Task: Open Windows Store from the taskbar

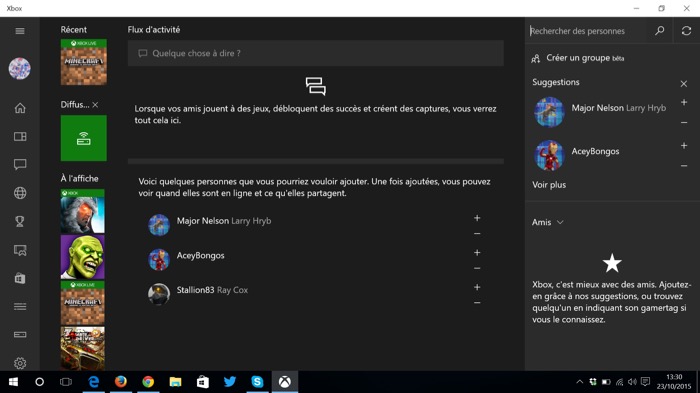Action: coord(203,382)
